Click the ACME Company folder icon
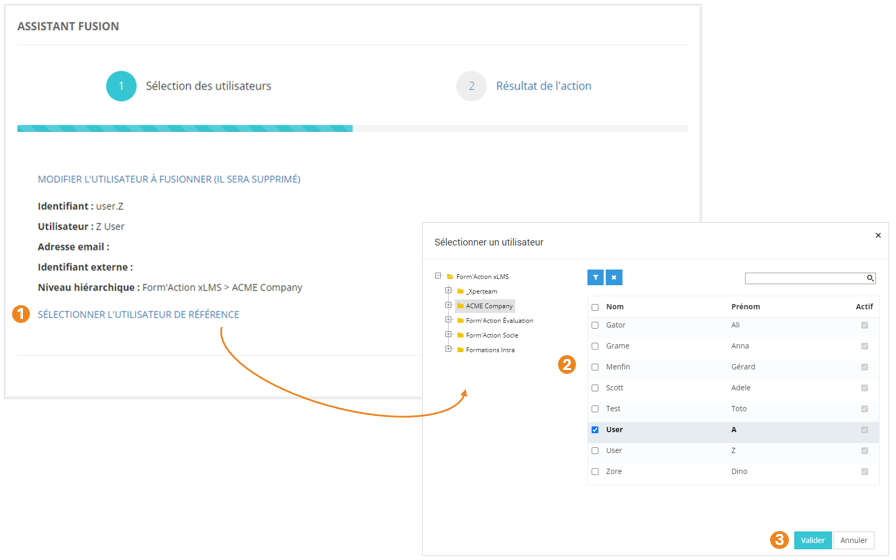The height and width of the screenshot is (560, 896). tap(460, 306)
